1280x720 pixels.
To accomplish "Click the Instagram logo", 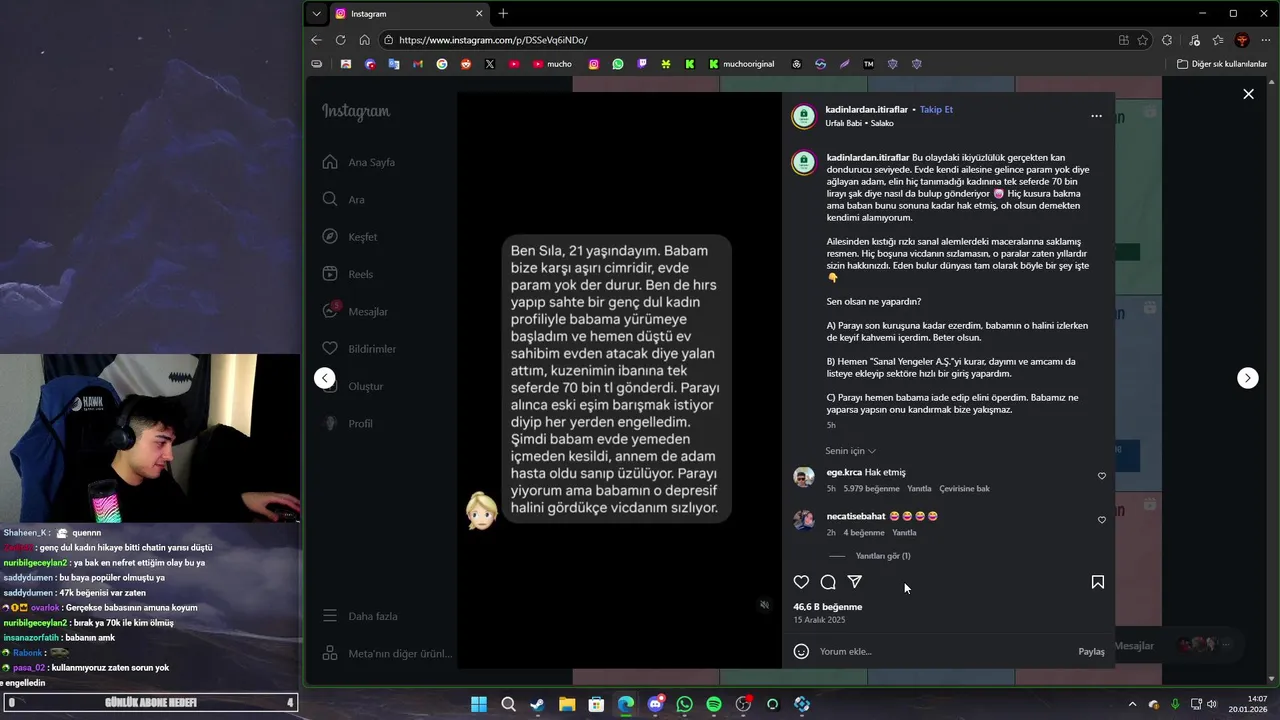I will tap(356, 112).
